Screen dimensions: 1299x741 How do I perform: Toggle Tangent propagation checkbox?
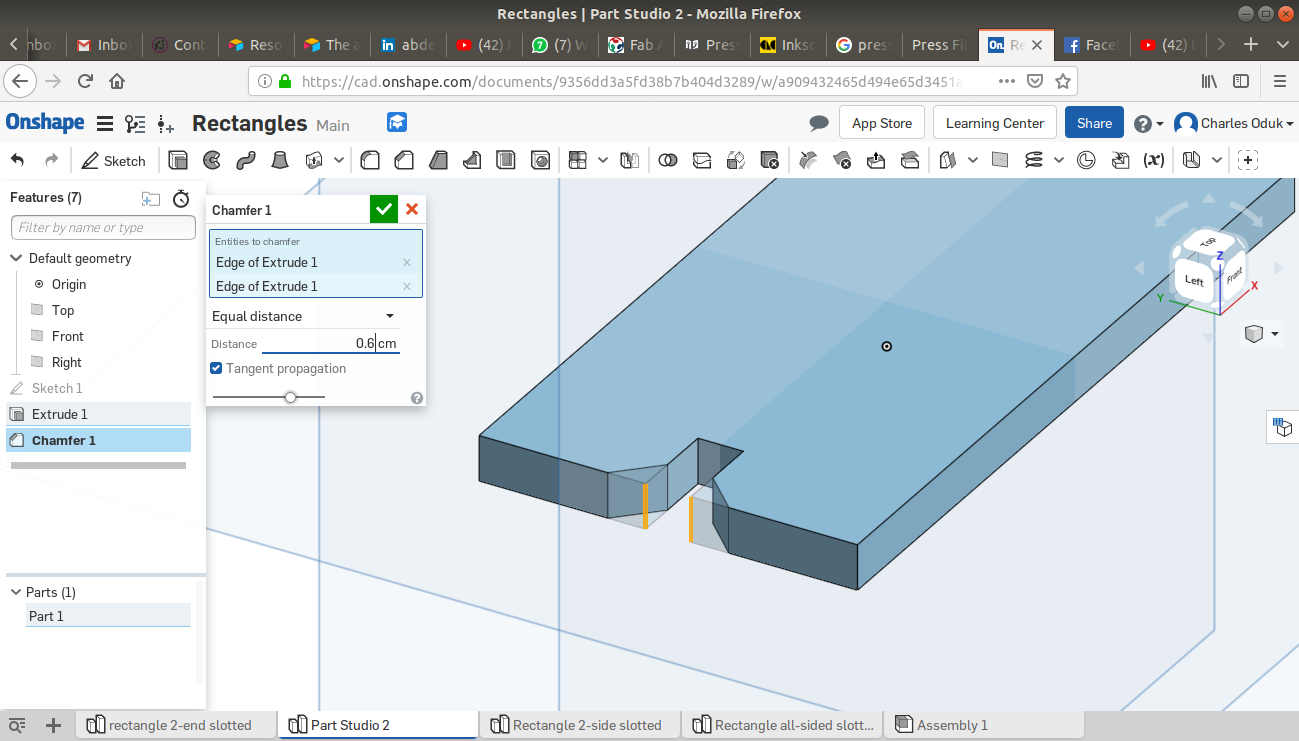point(217,368)
